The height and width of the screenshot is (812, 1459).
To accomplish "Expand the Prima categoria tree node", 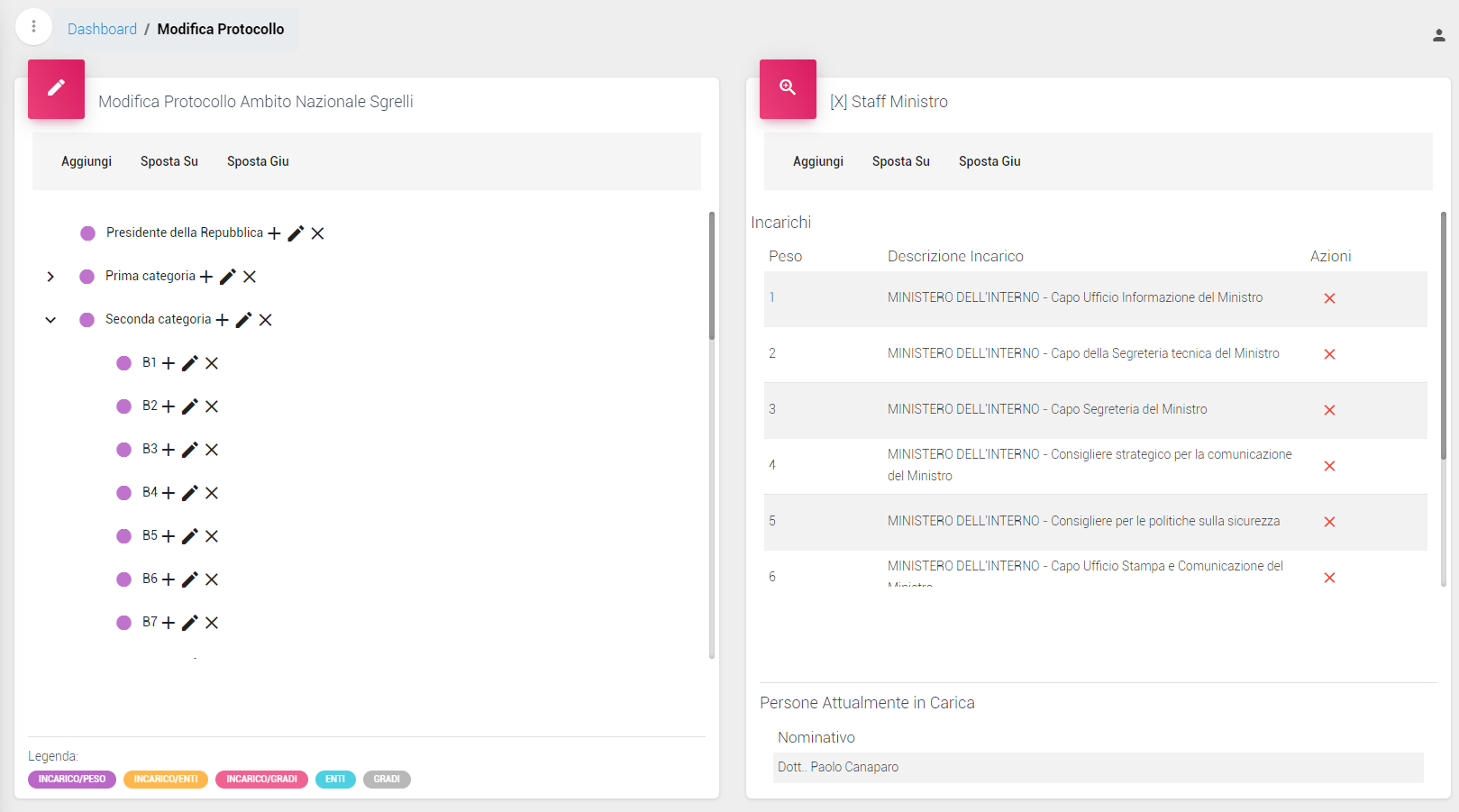I will tap(50, 277).
